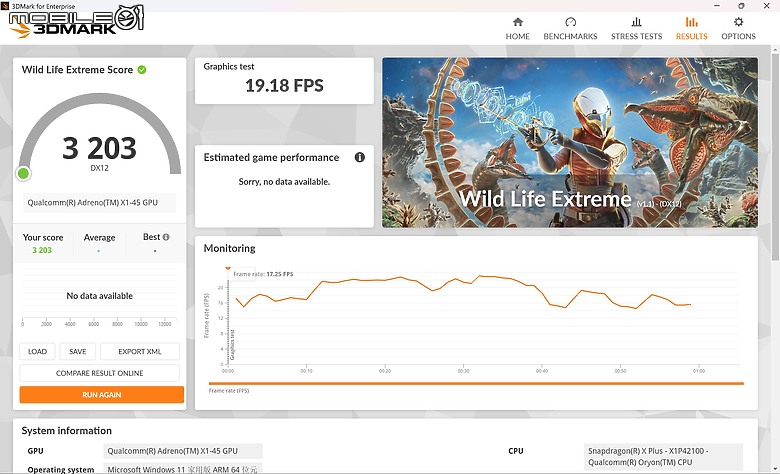Click the Operating system value field

pos(183,468)
